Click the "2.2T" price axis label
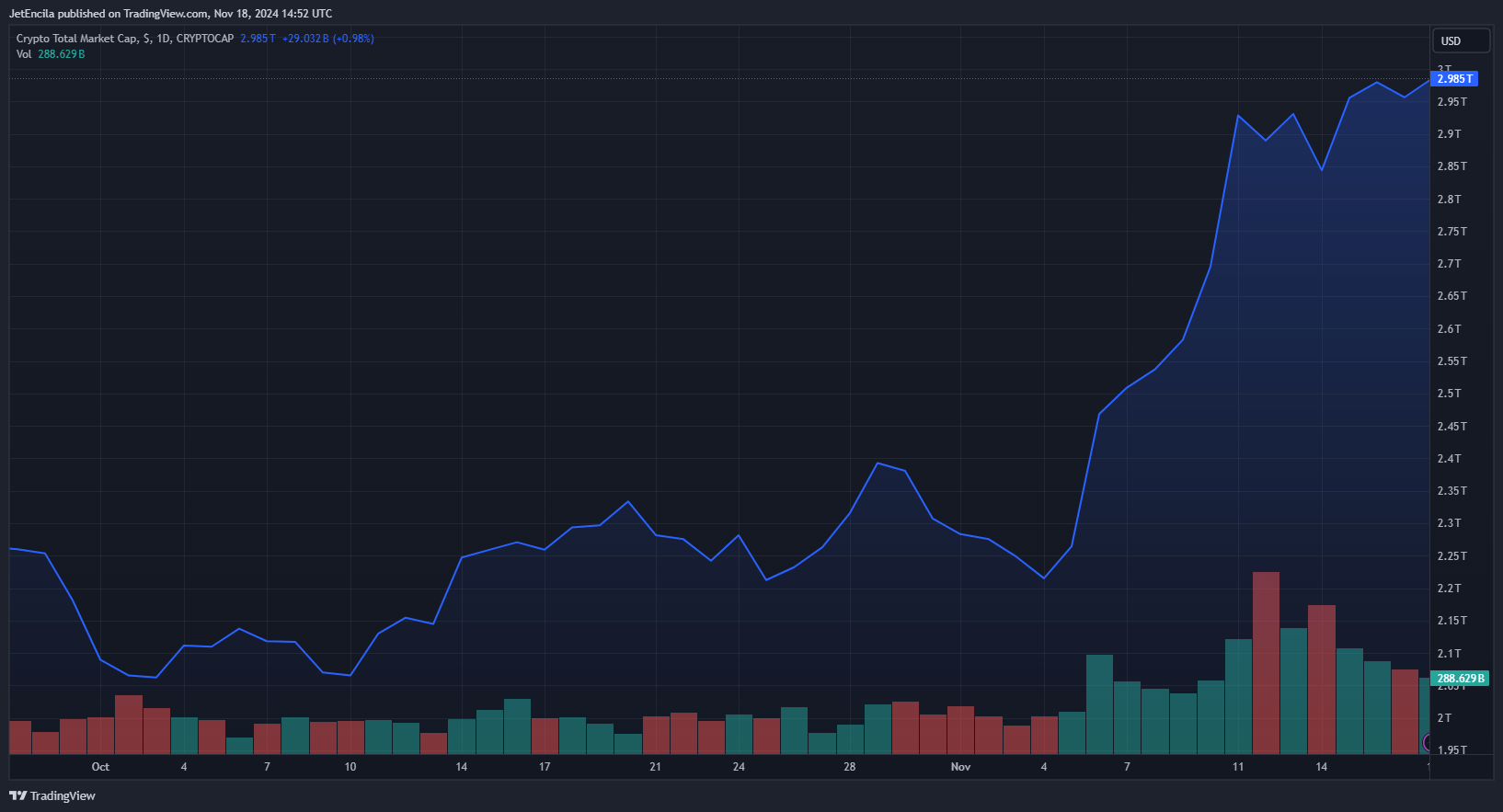This screenshot has width=1503, height=812. coord(1450,589)
